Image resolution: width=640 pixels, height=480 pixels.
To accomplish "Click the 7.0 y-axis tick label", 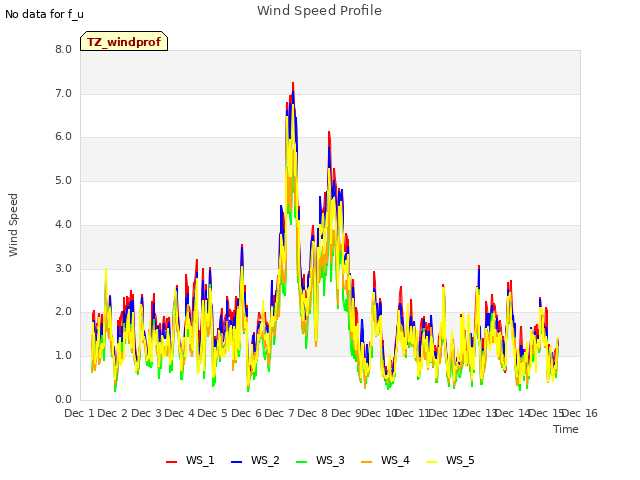I will tap(63, 93).
